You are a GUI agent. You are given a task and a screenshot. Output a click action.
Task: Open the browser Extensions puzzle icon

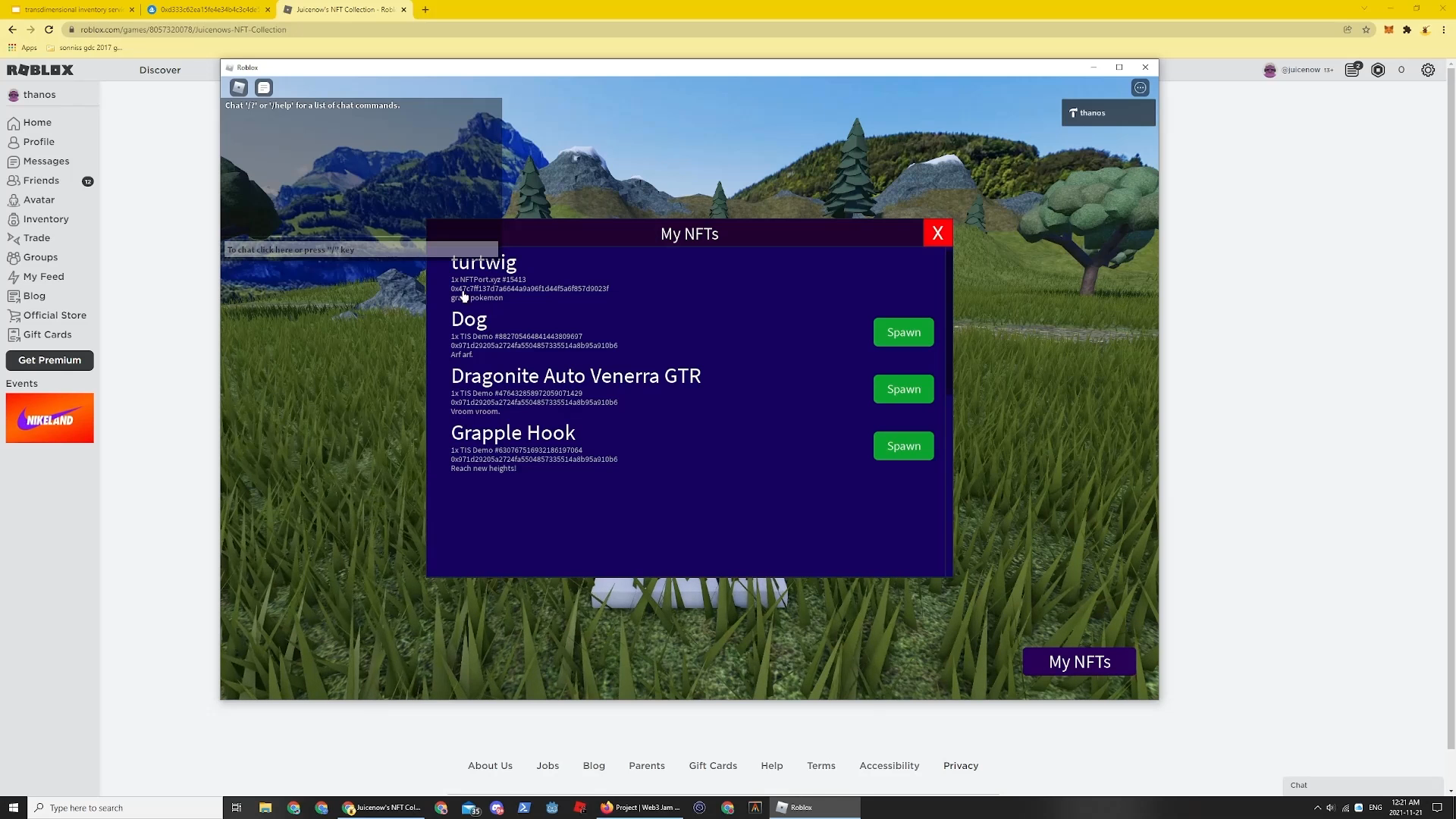click(x=1407, y=30)
